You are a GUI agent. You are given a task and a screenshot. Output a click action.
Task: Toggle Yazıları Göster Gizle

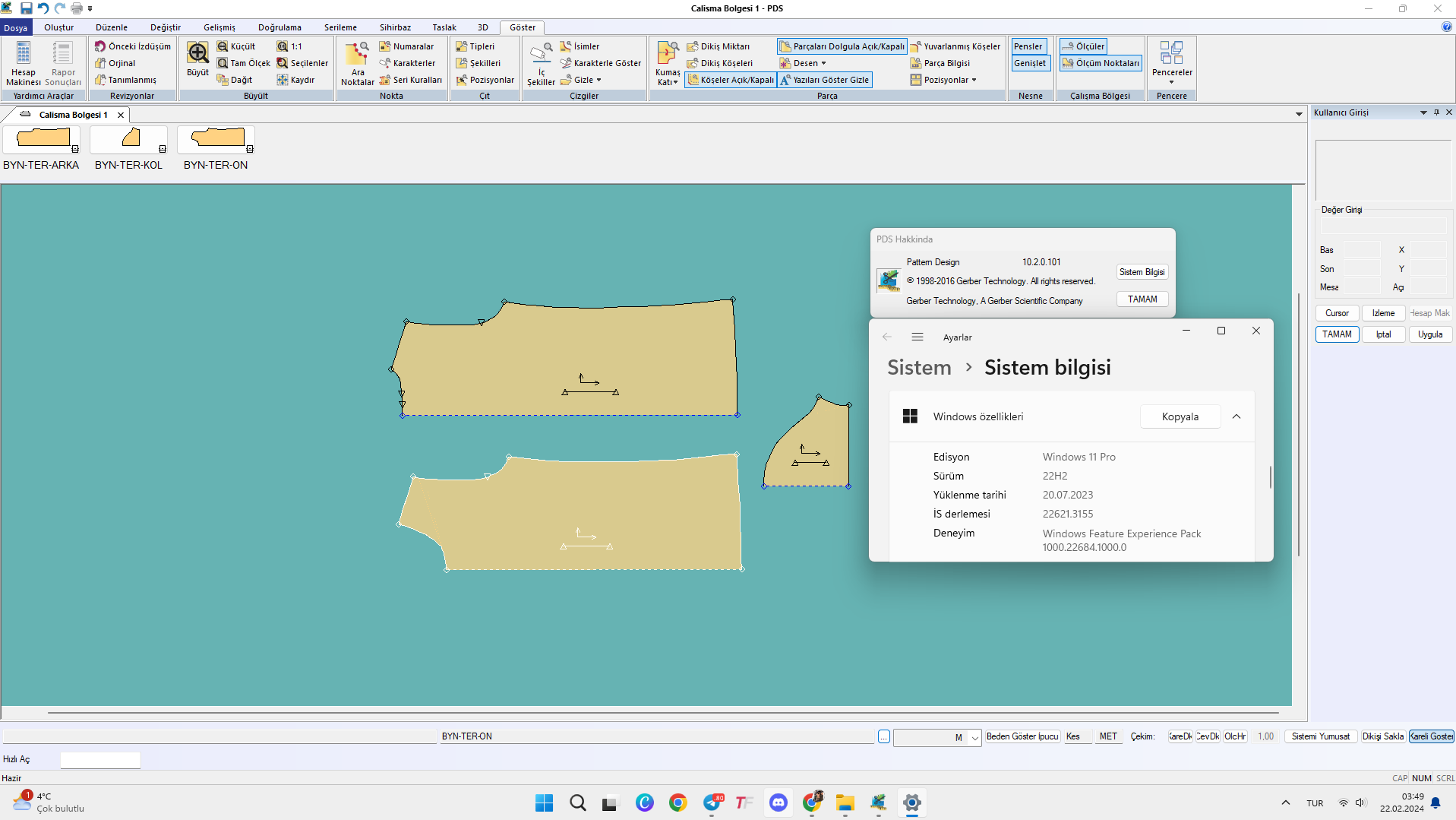(x=825, y=80)
